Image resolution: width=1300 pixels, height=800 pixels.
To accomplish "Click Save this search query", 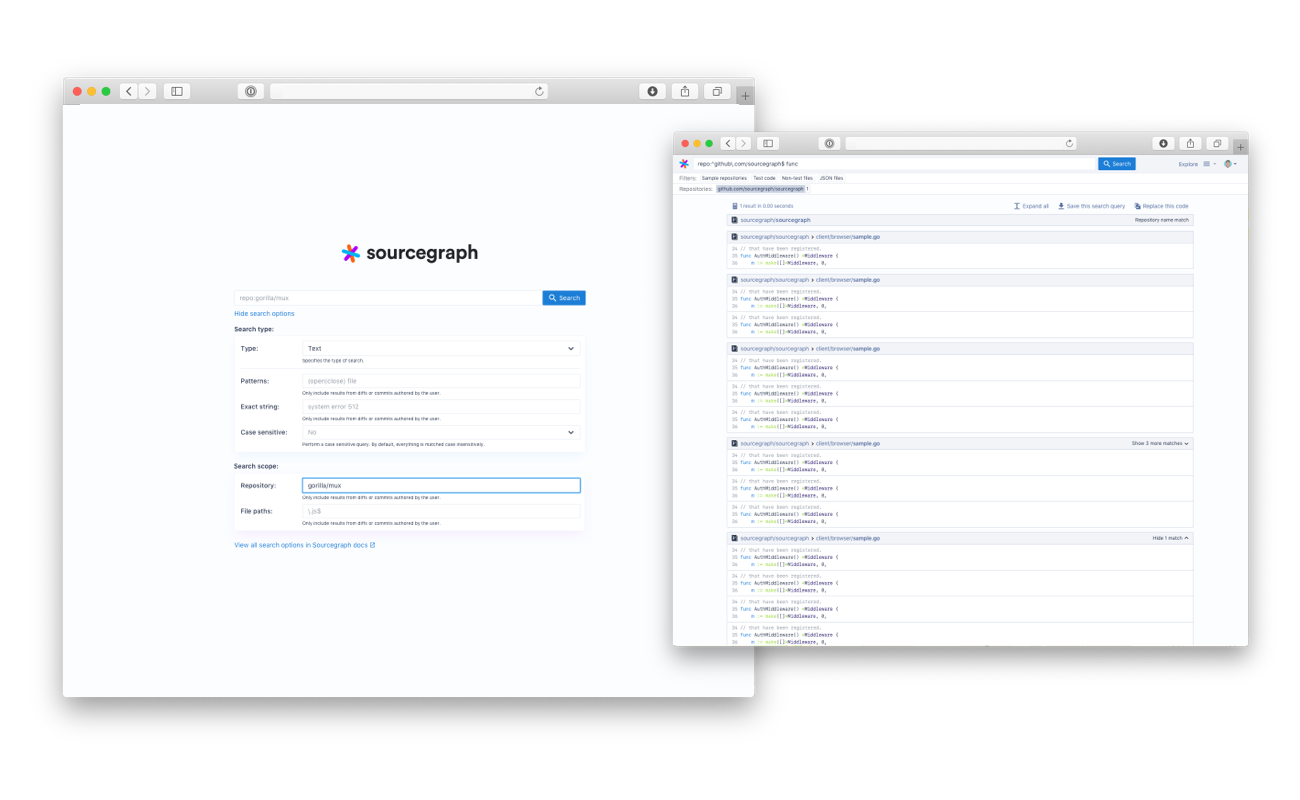I will point(1091,206).
